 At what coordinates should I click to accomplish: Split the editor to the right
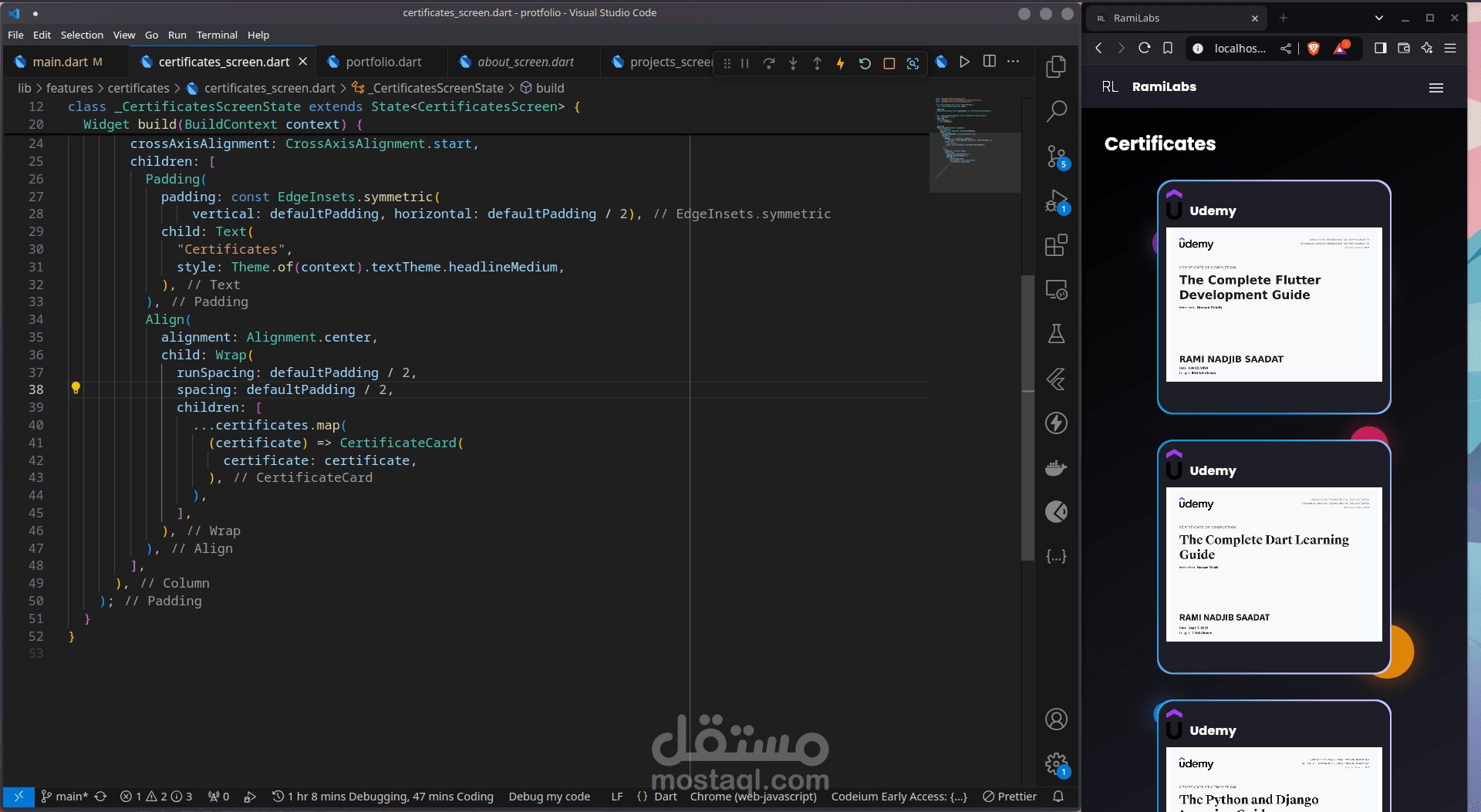990,62
